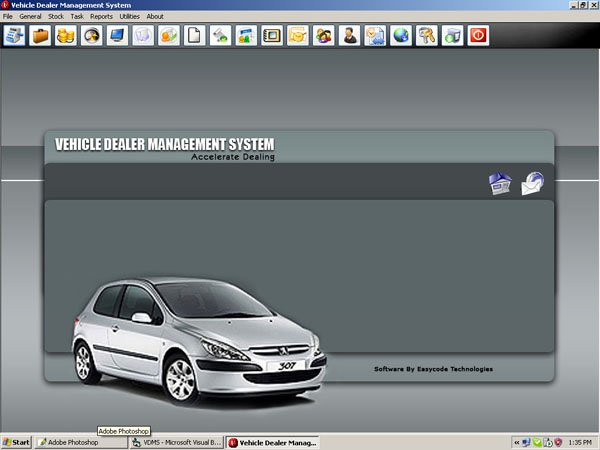The image size is (600, 450).
Task: Switch to VDMS Microsoft Visual Basic taskbar button
Action: pos(177,442)
